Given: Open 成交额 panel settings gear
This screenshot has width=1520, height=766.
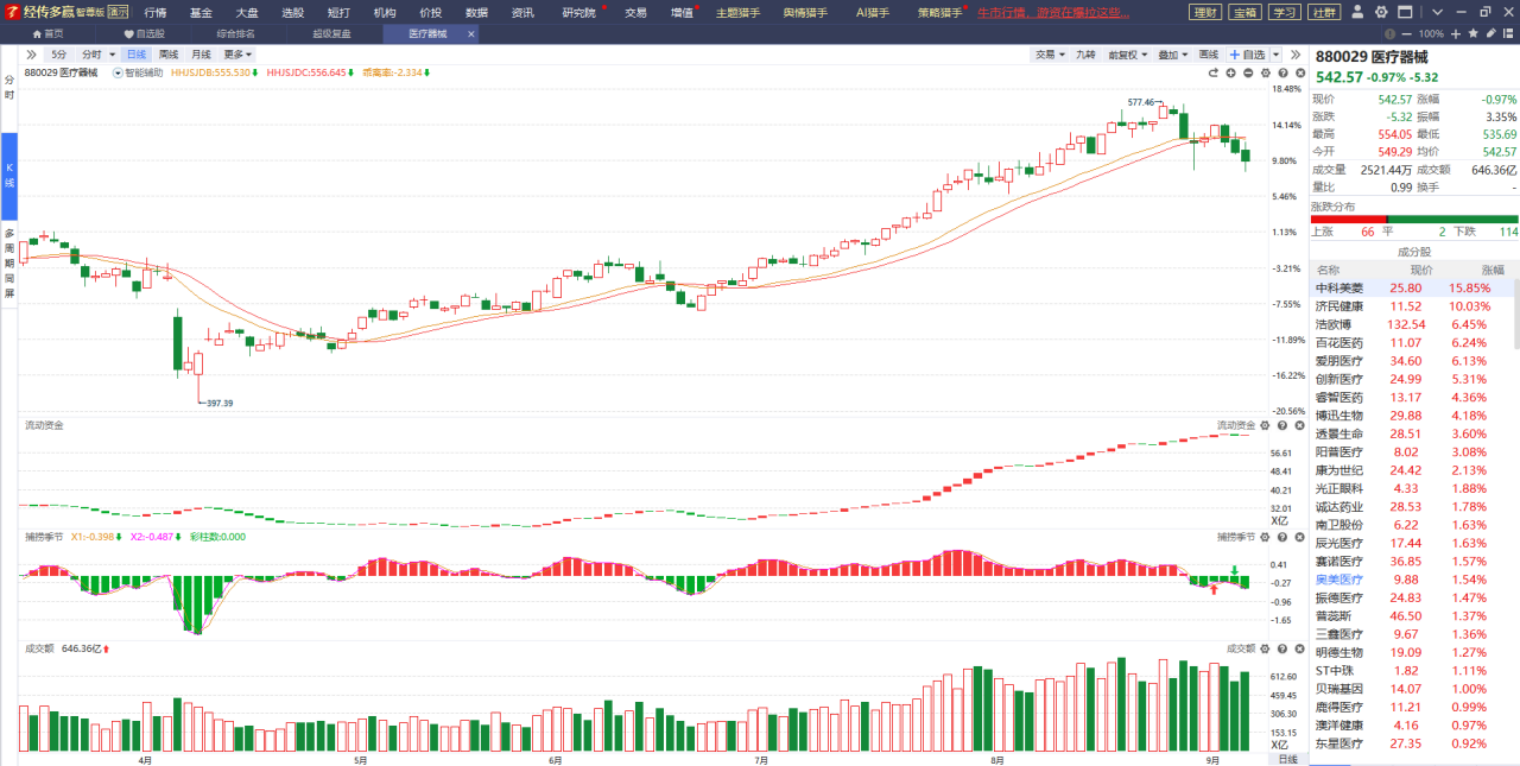Looking at the screenshot, I should 1265,648.
